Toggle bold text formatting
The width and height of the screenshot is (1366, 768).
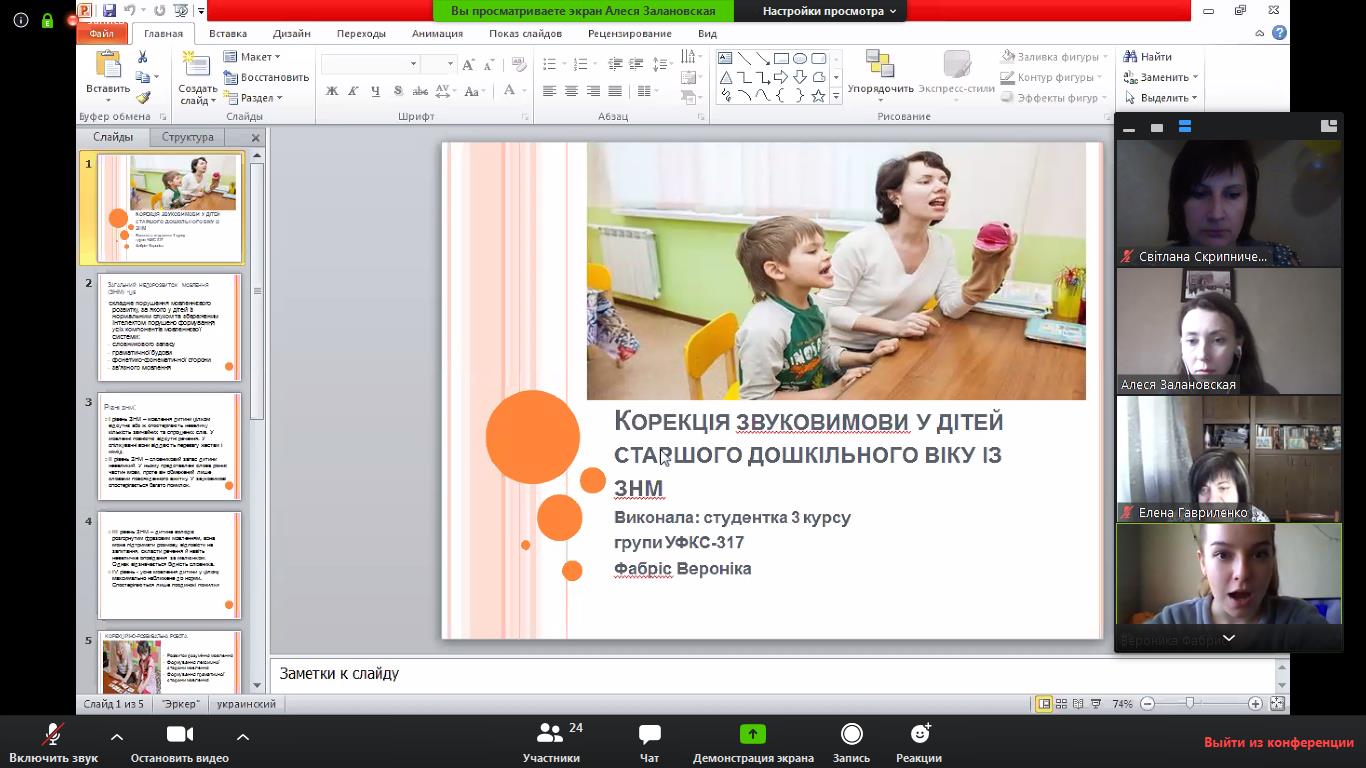pos(332,91)
